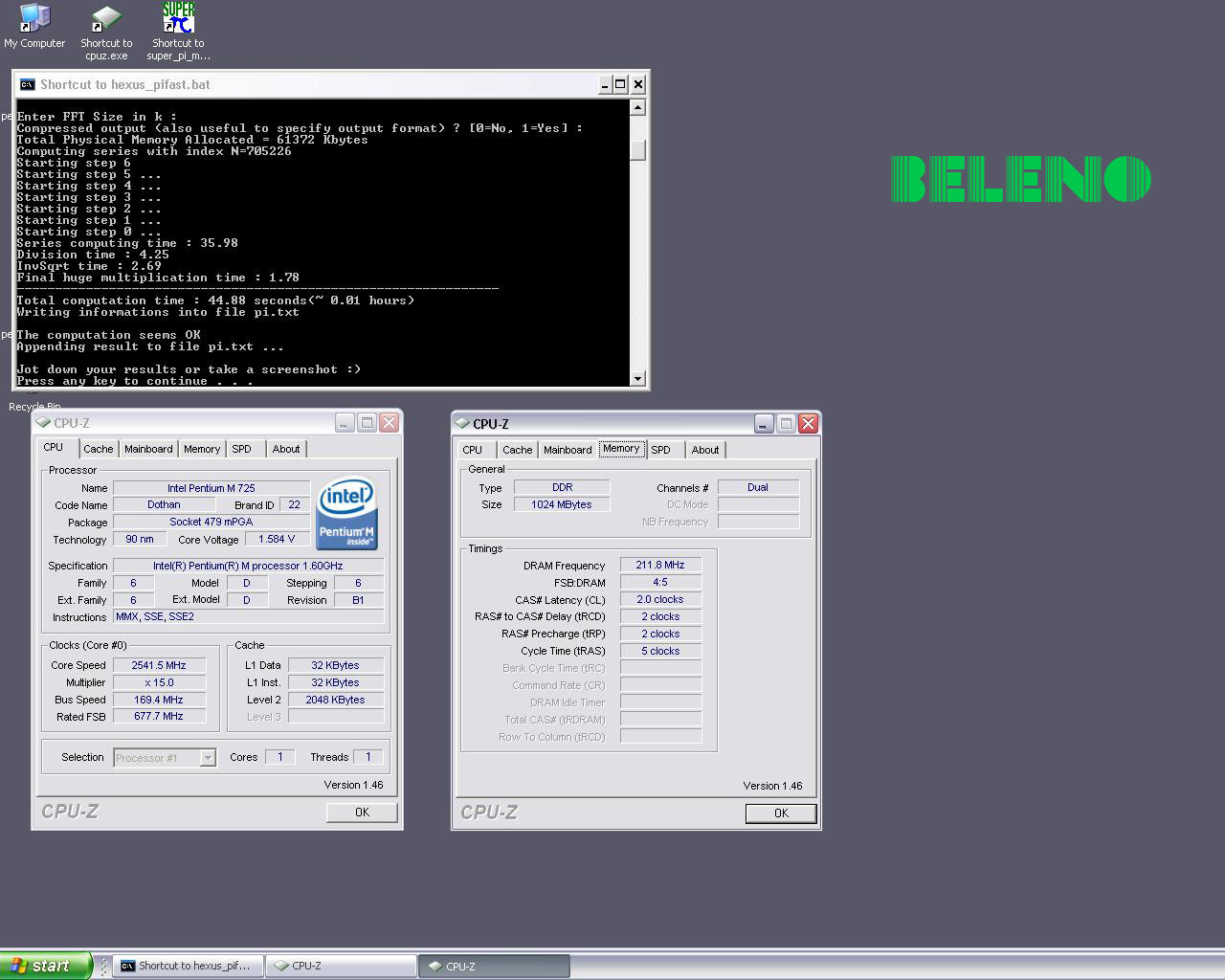The image size is (1225, 980).
Task: Click the Code Name field Dothan
Action: click(164, 505)
